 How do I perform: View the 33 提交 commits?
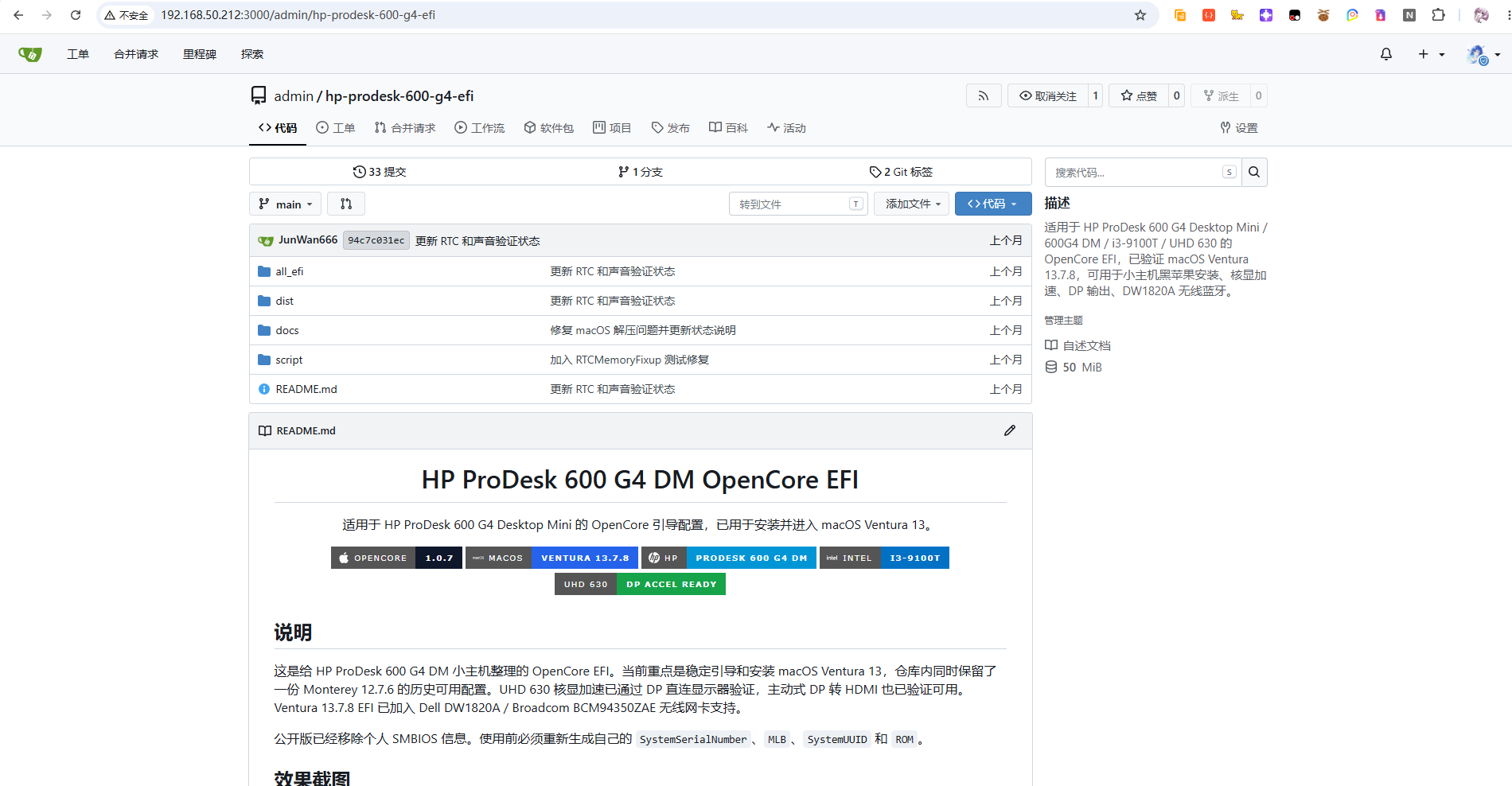380,172
